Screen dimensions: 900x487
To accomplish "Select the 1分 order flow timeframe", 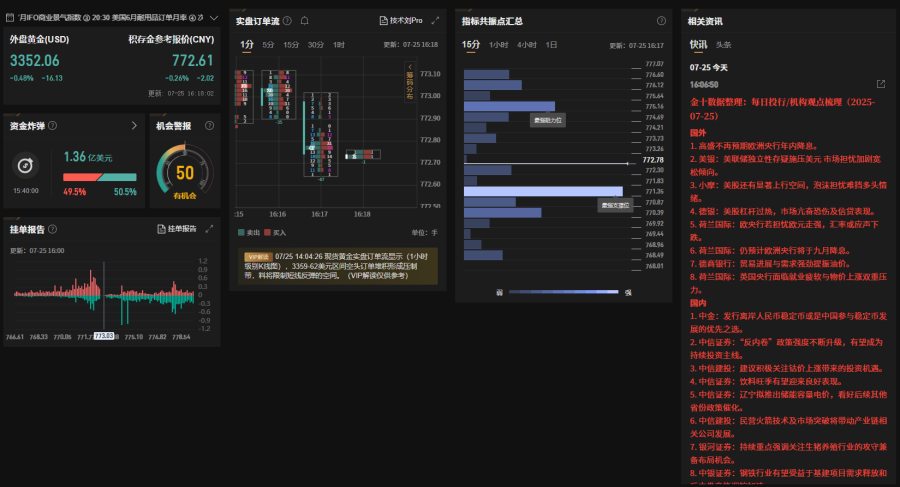I will click(x=247, y=45).
